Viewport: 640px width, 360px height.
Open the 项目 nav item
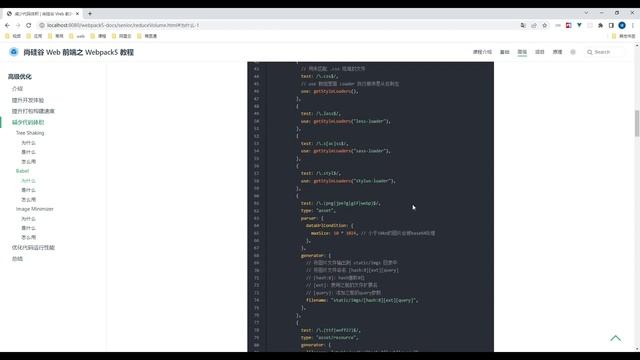(540, 52)
